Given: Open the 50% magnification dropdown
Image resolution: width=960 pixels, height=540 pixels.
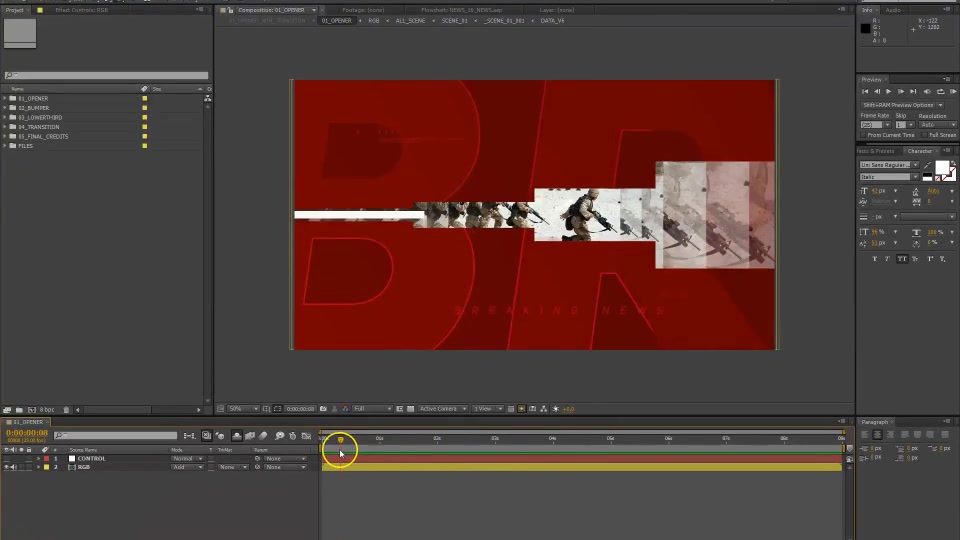Looking at the screenshot, I should (243, 409).
